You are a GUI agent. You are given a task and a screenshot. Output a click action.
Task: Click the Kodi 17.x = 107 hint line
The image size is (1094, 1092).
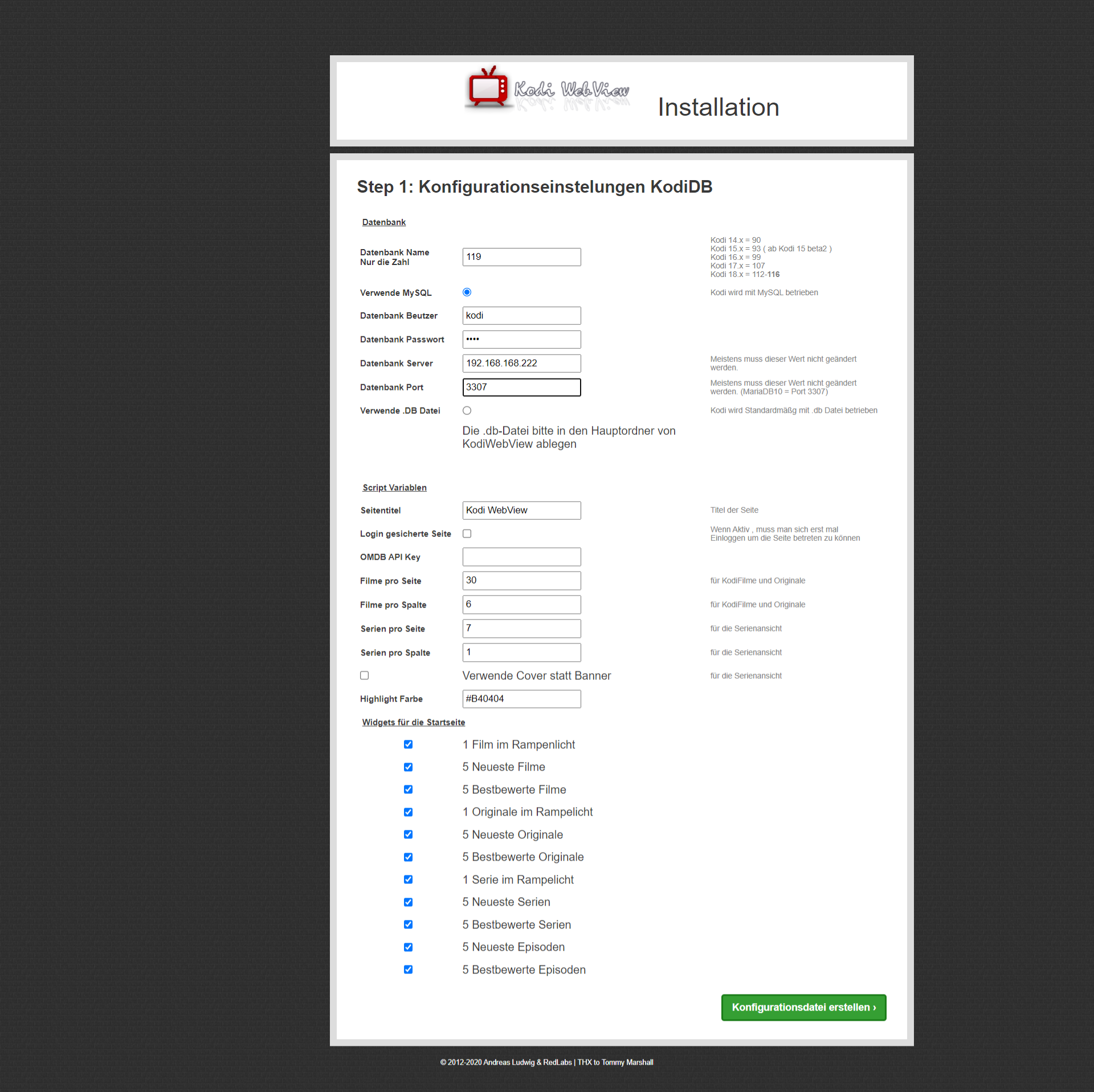pyautogui.click(x=737, y=266)
